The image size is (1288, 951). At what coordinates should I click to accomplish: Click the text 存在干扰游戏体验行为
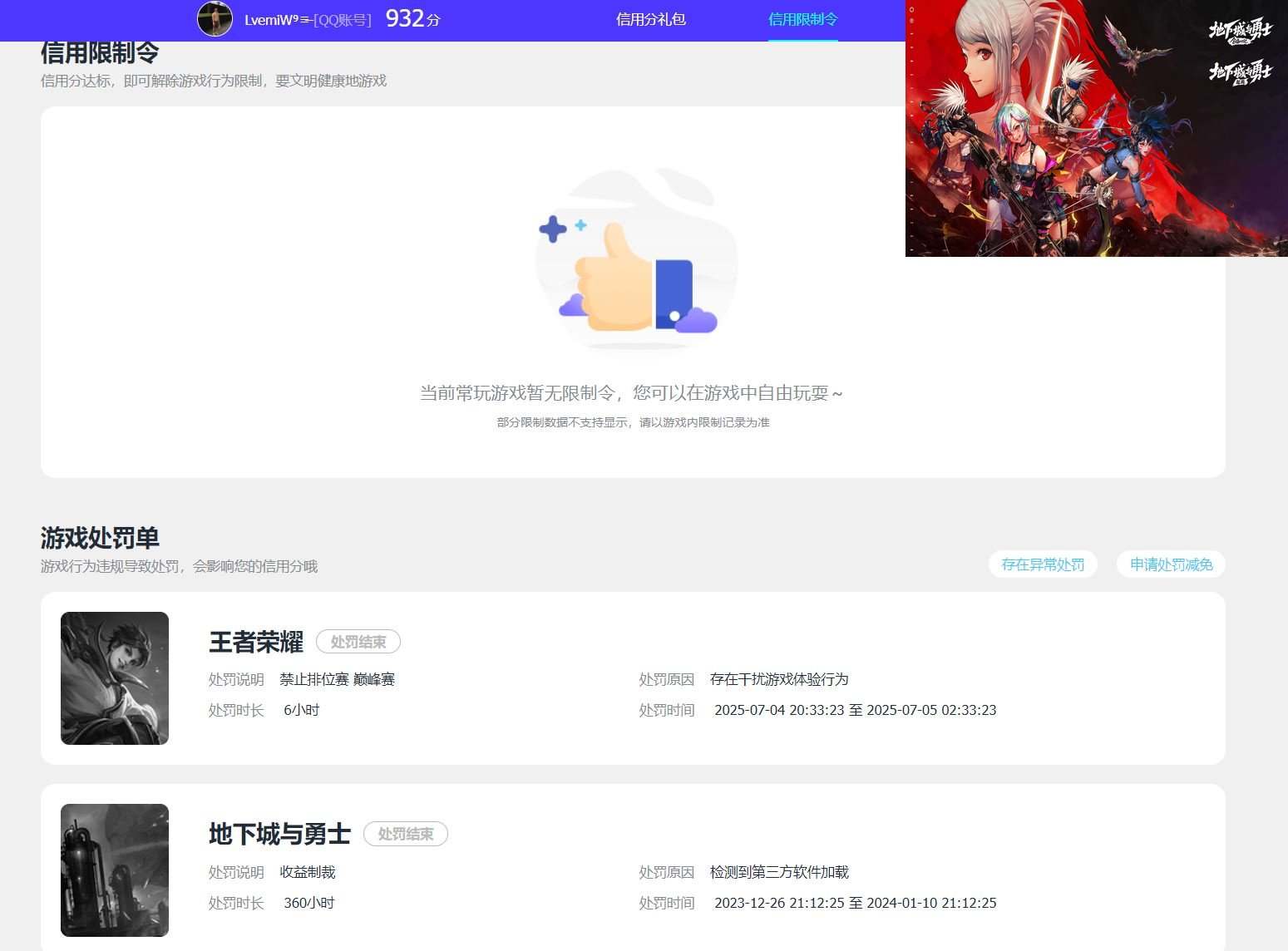pos(779,679)
